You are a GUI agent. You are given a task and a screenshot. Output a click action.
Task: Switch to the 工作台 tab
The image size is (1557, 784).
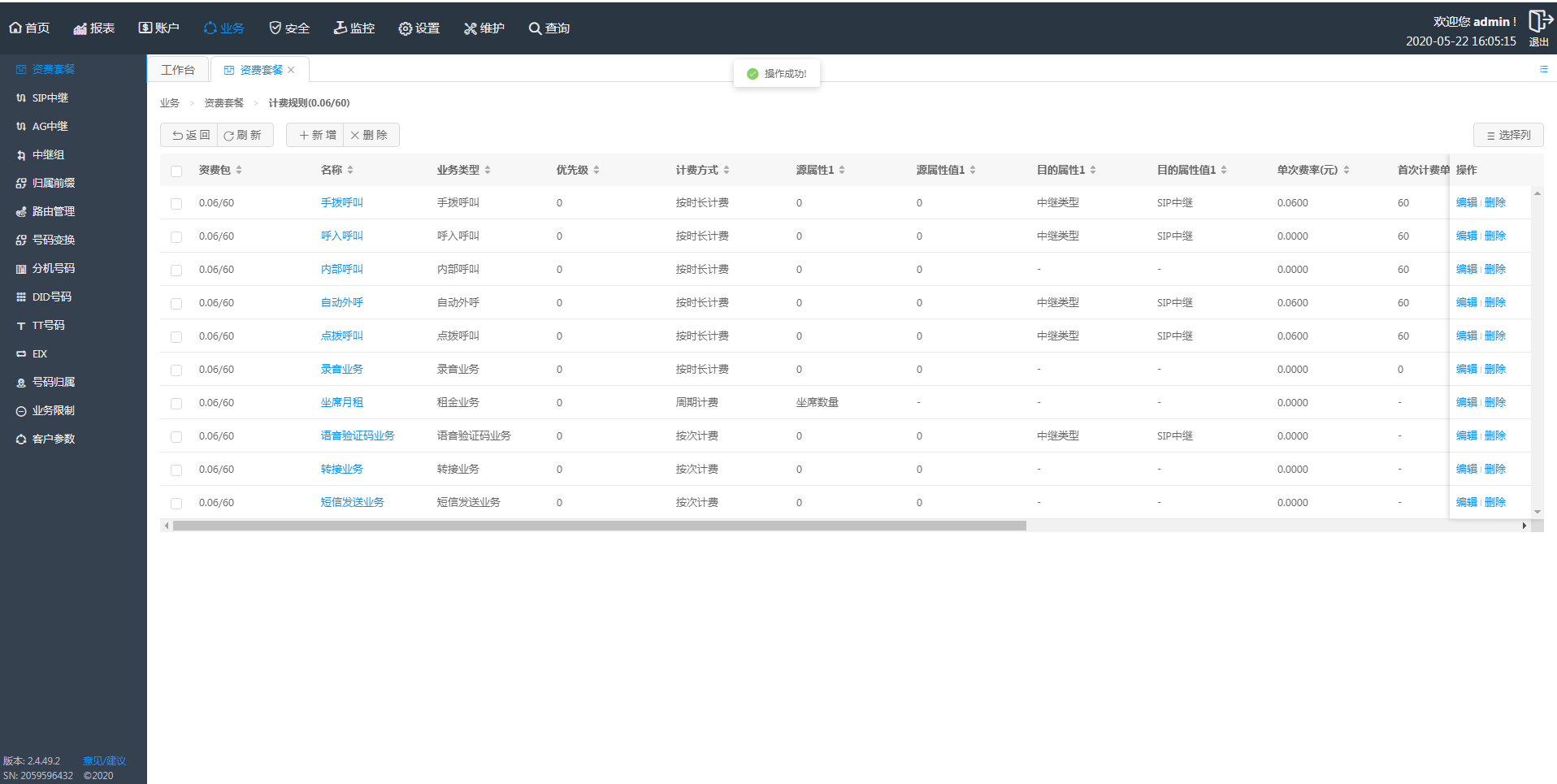coord(178,70)
